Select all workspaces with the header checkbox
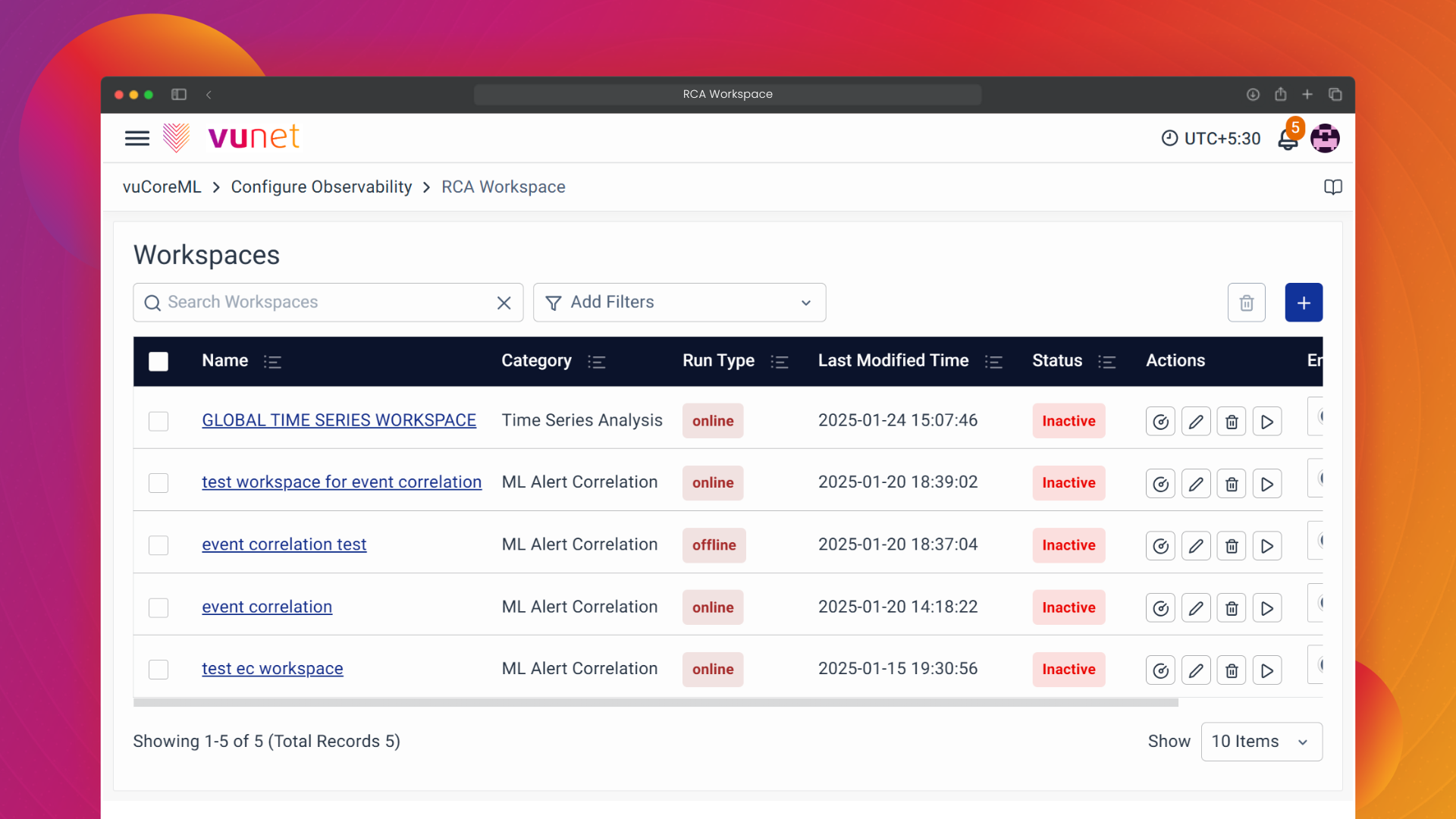This screenshot has width=1456, height=819. (x=158, y=362)
